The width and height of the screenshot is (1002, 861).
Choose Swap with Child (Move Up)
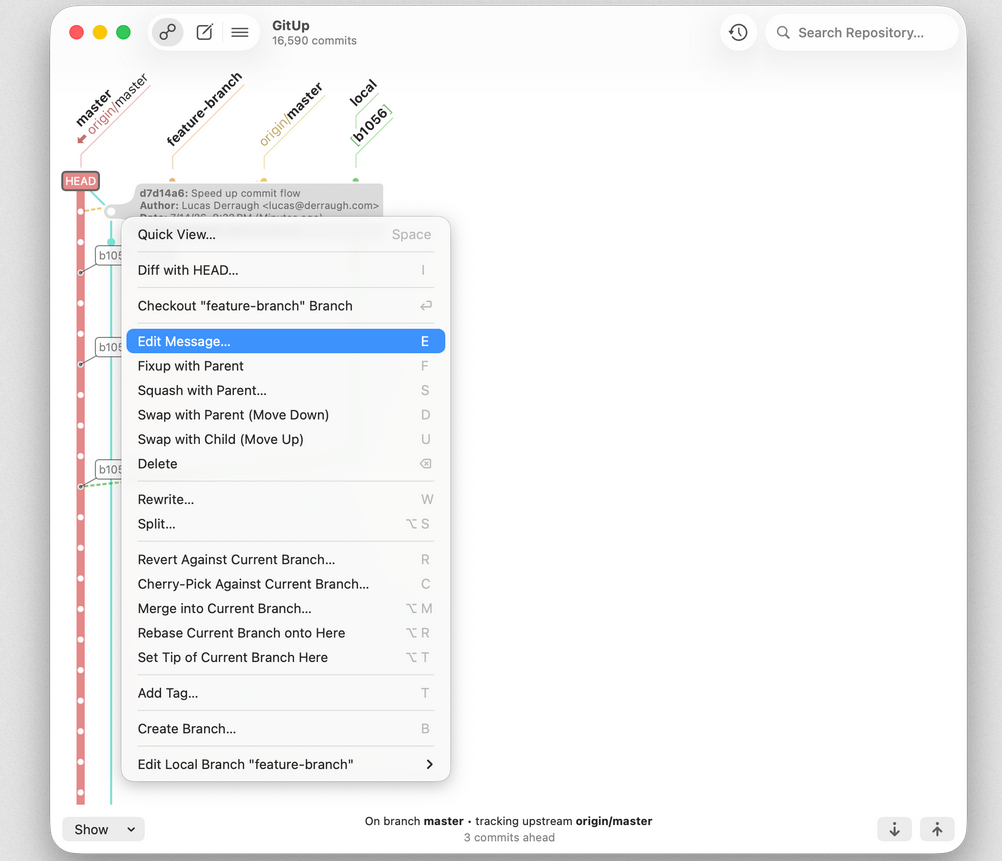point(286,439)
